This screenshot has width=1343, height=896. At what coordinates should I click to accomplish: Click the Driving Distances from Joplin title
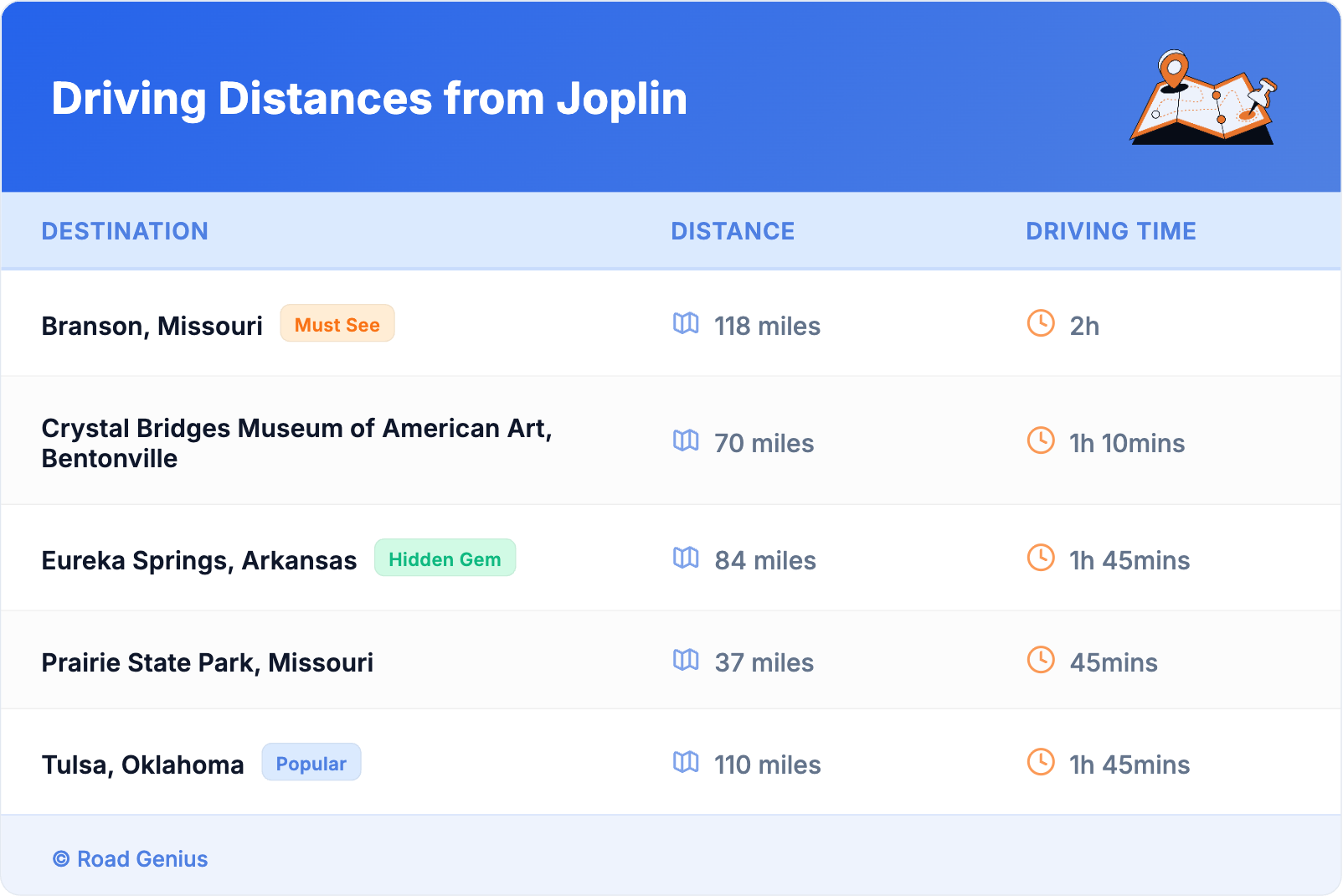click(369, 99)
